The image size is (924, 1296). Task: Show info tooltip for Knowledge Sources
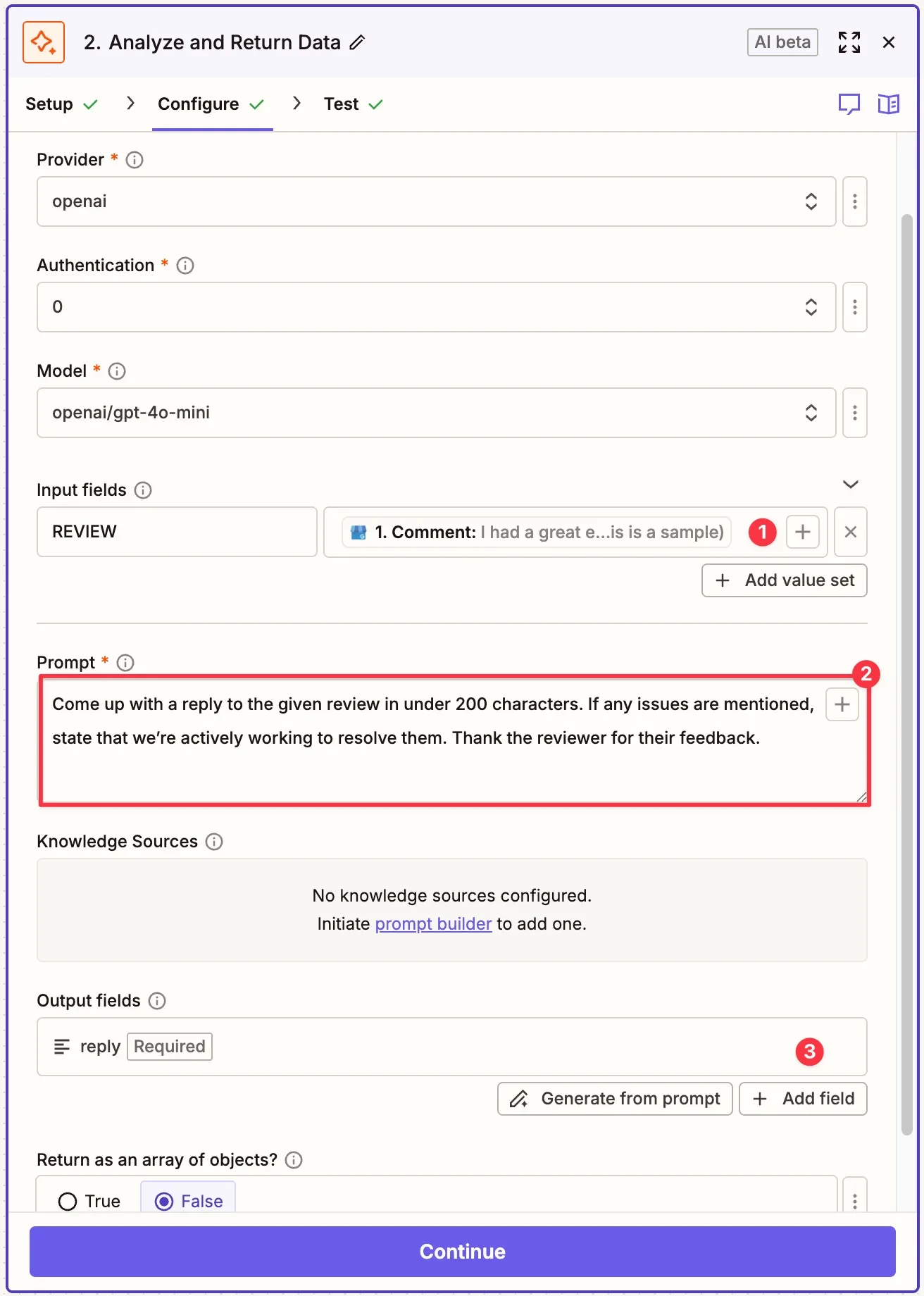214,842
